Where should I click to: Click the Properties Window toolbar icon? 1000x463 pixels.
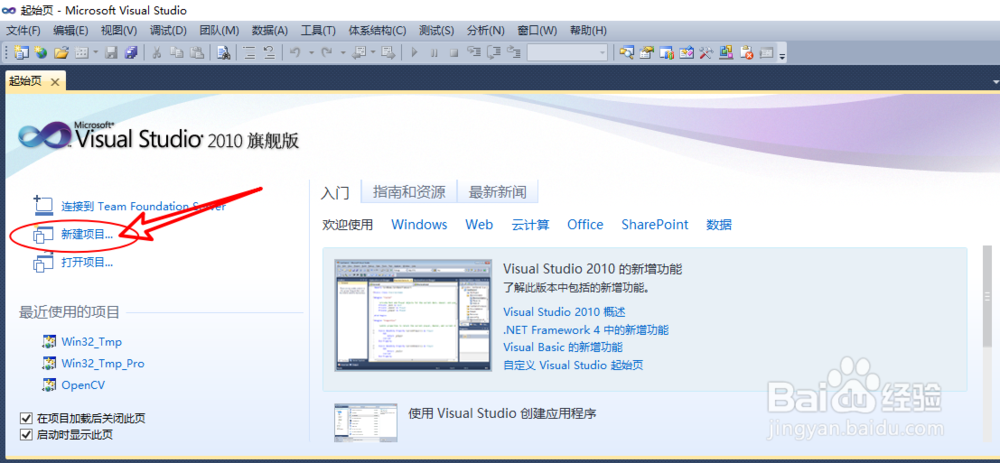click(x=647, y=53)
